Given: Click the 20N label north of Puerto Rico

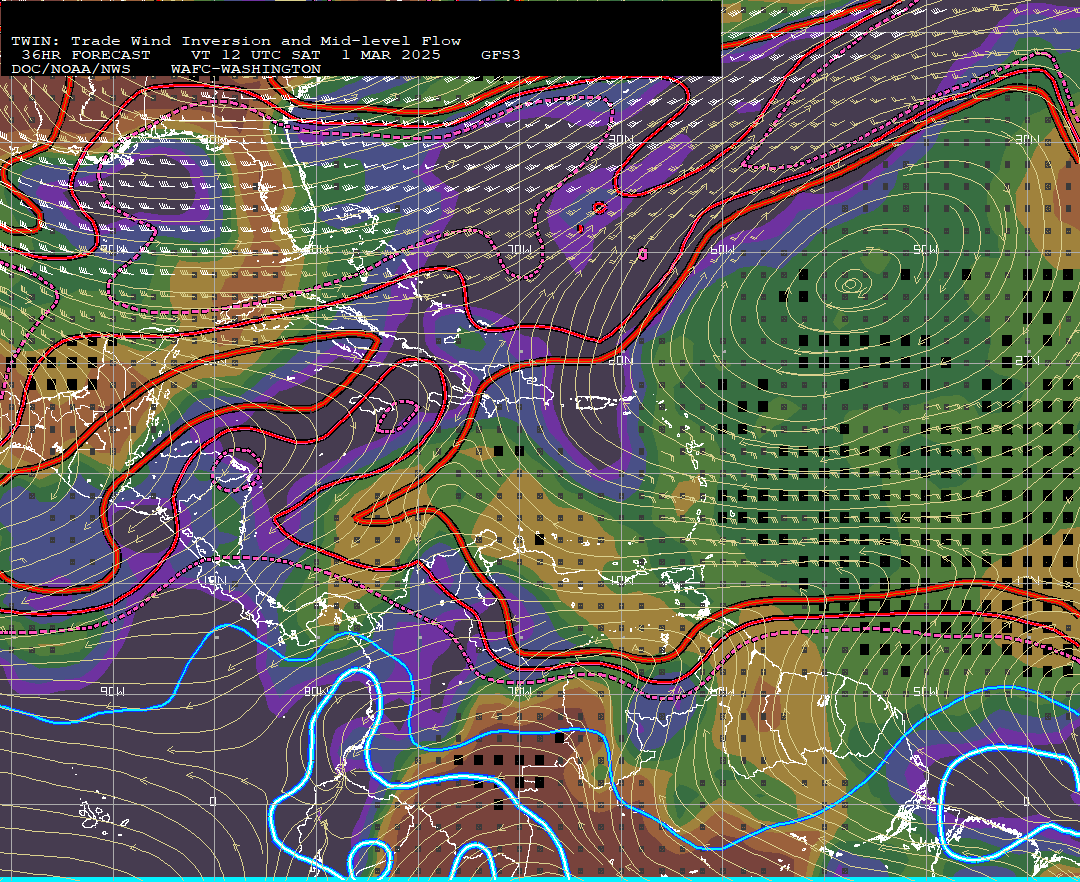Looking at the screenshot, I should coord(621,360).
